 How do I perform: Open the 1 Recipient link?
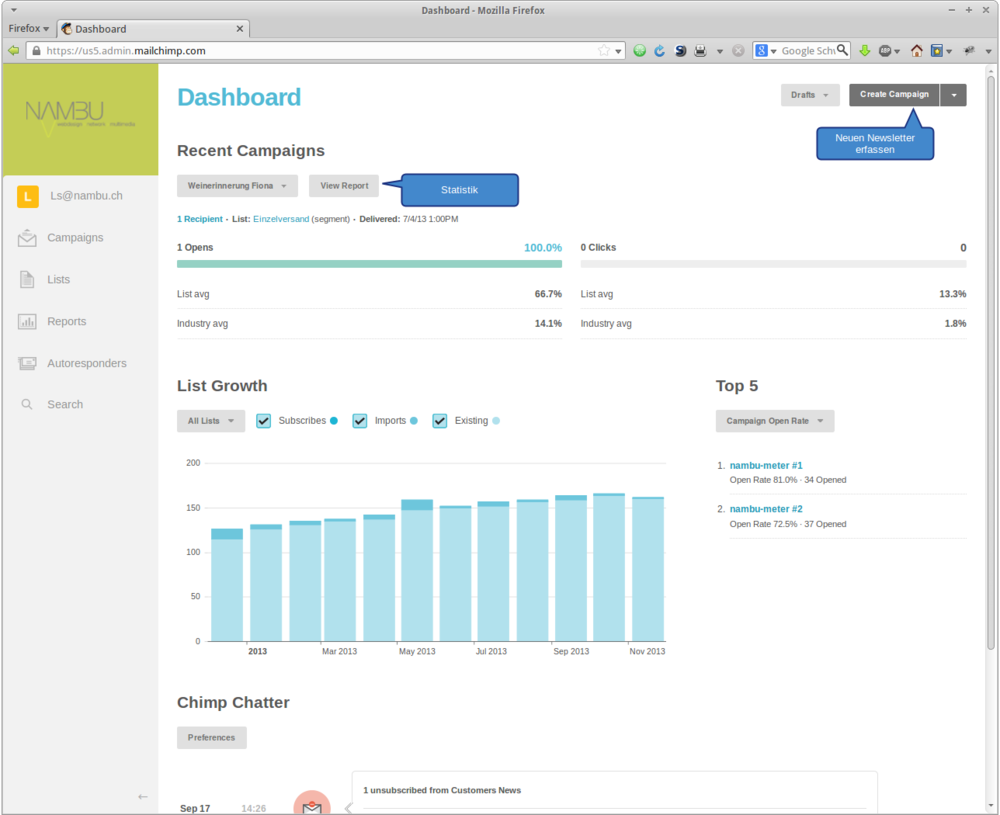point(200,219)
